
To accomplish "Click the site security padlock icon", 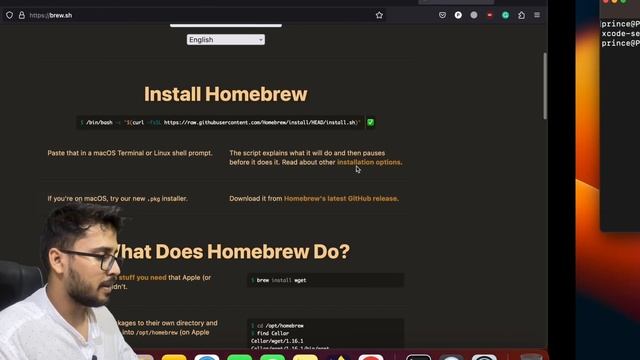I will [22, 15].
